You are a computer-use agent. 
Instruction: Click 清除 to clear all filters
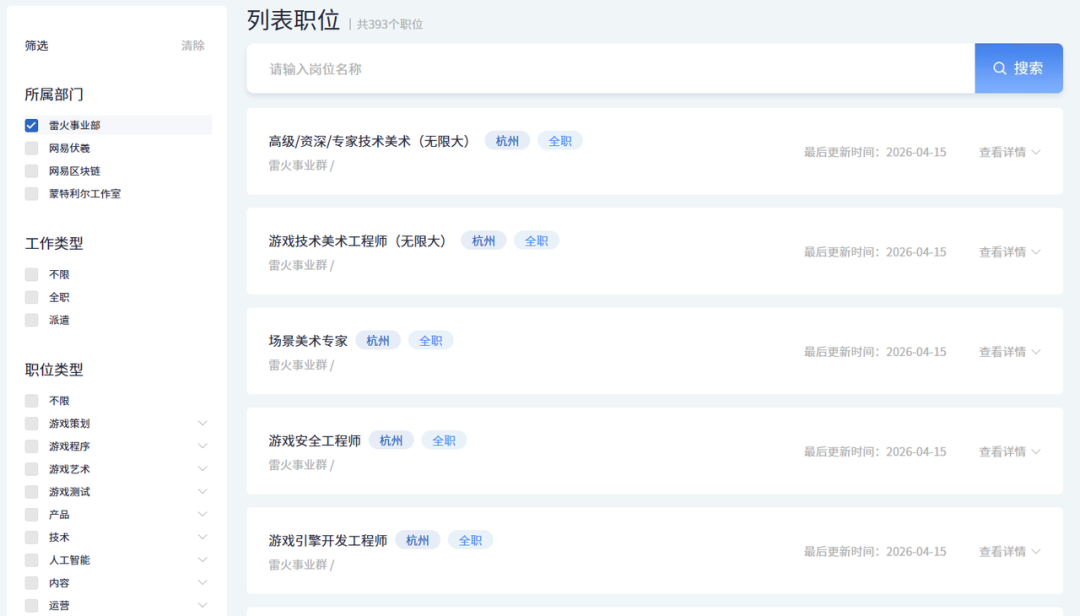coord(193,45)
